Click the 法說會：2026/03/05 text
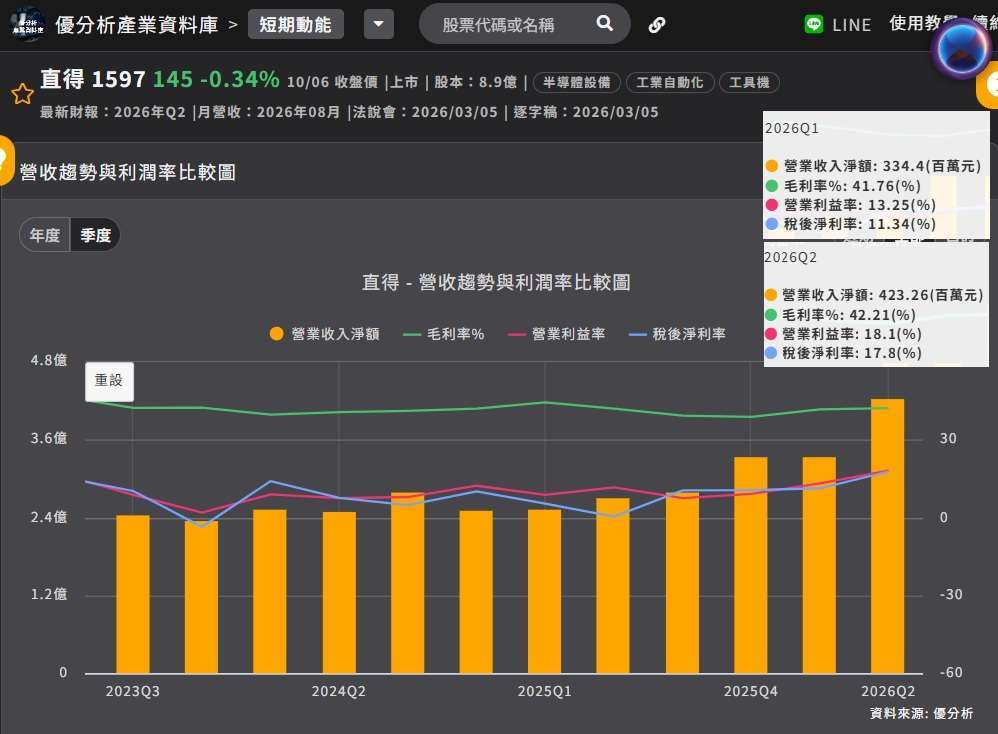Screen dimensions: 998x734 (425, 112)
